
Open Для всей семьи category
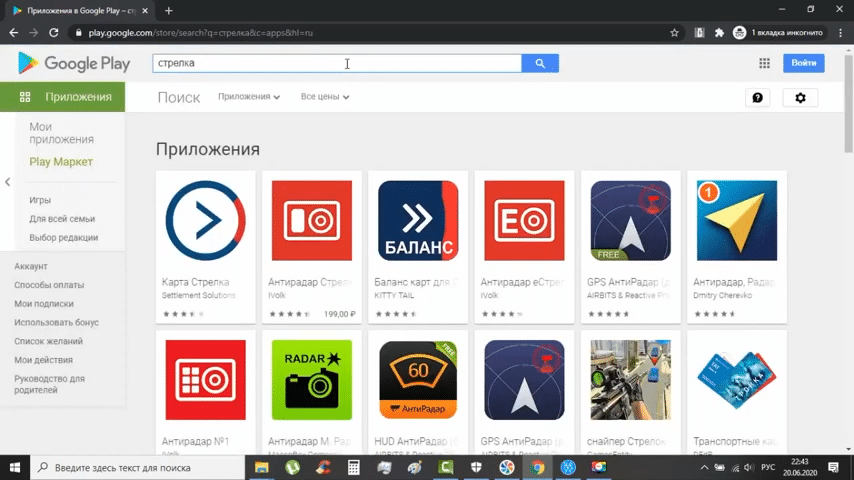(x=62, y=218)
